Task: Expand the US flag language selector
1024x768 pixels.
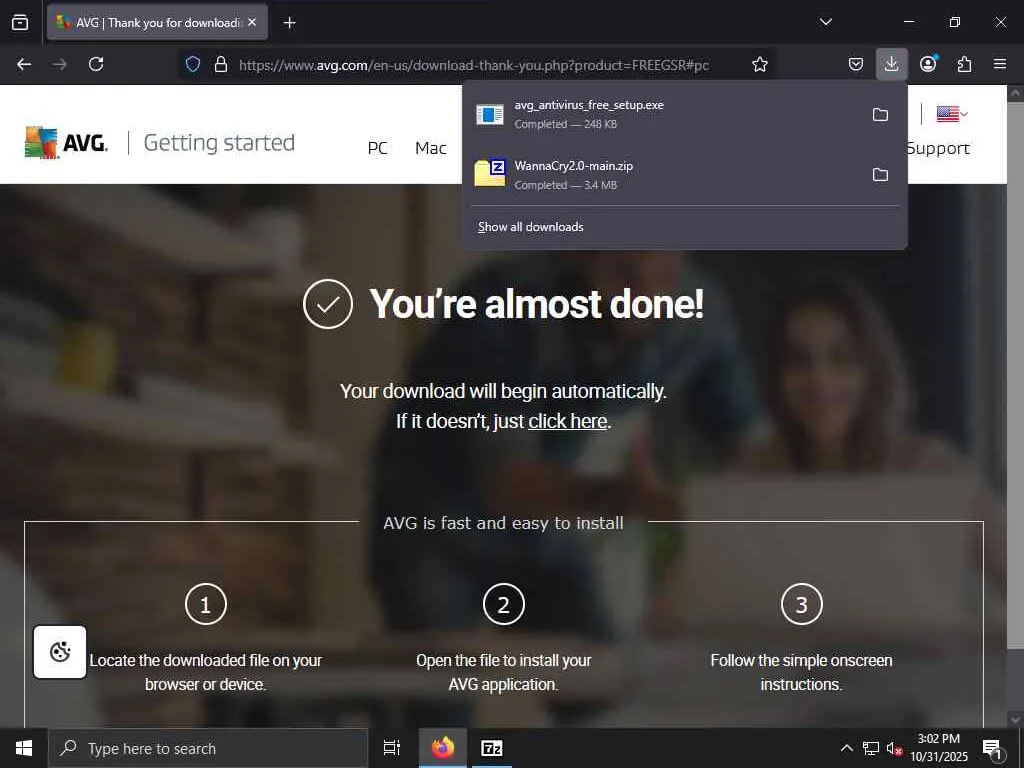Action: (x=952, y=114)
